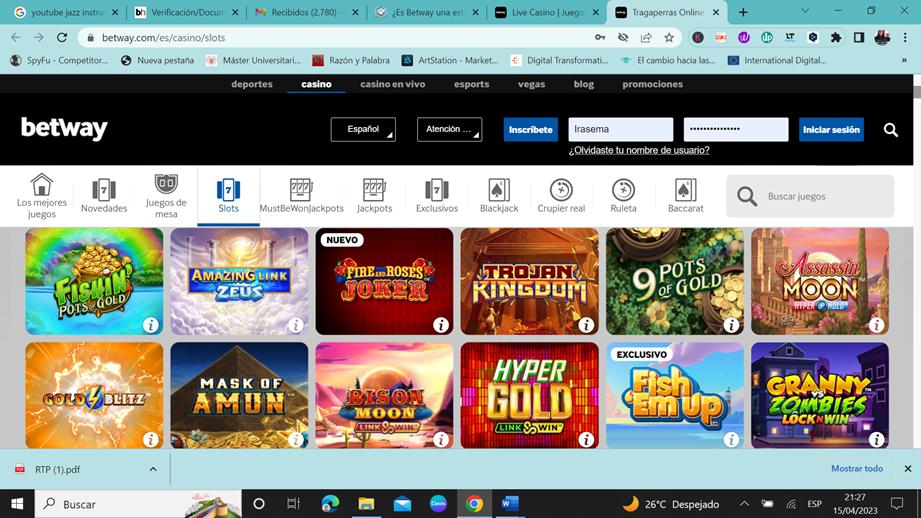Show info for Fire and Roses Joker

[441, 325]
